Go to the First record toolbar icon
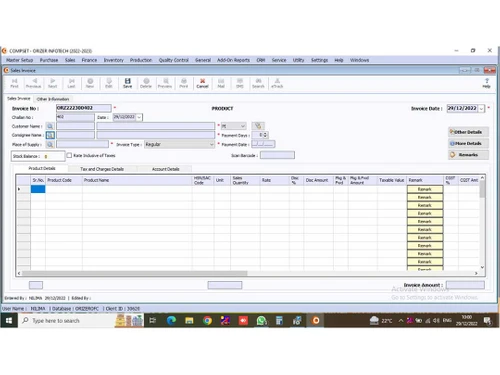The height and width of the screenshot is (375, 500). pos(14,83)
